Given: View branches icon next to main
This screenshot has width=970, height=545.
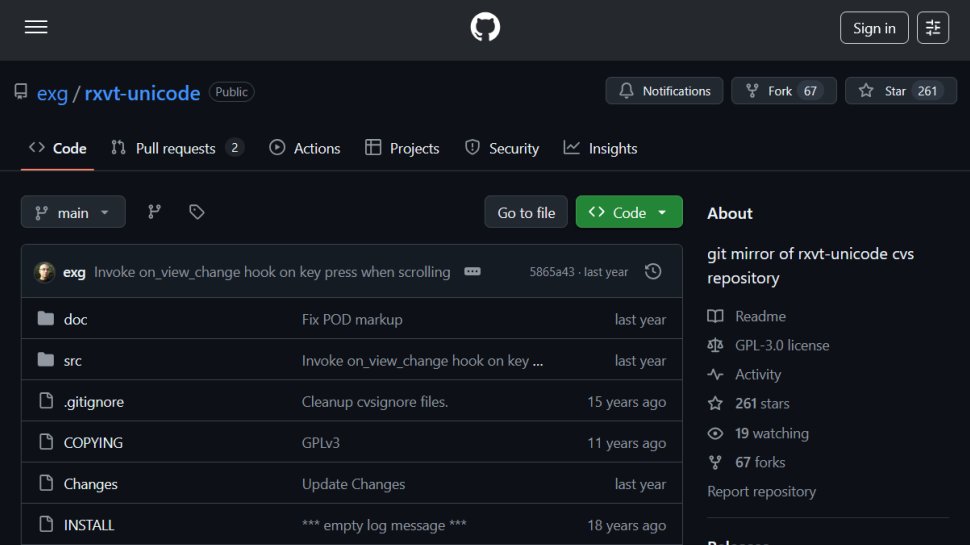Looking at the screenshot, I should (154, 212).
